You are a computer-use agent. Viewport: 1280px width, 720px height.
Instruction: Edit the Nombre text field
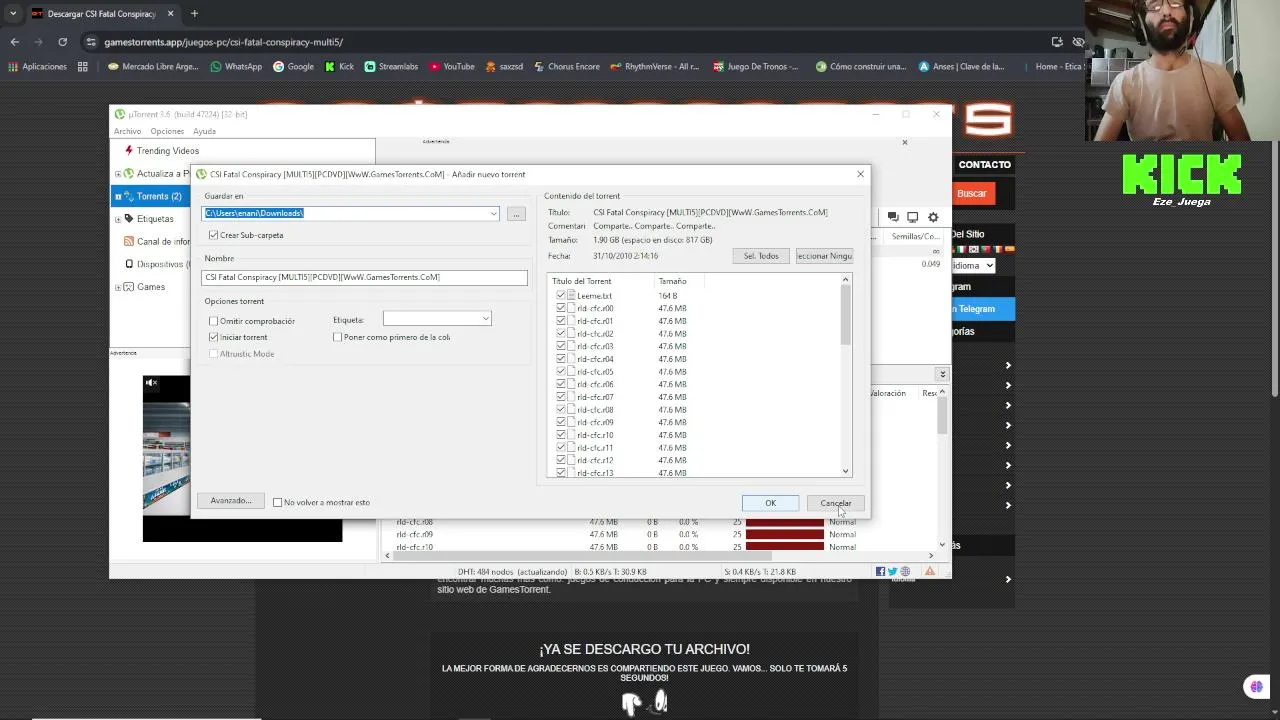click(x=364, y=277)
